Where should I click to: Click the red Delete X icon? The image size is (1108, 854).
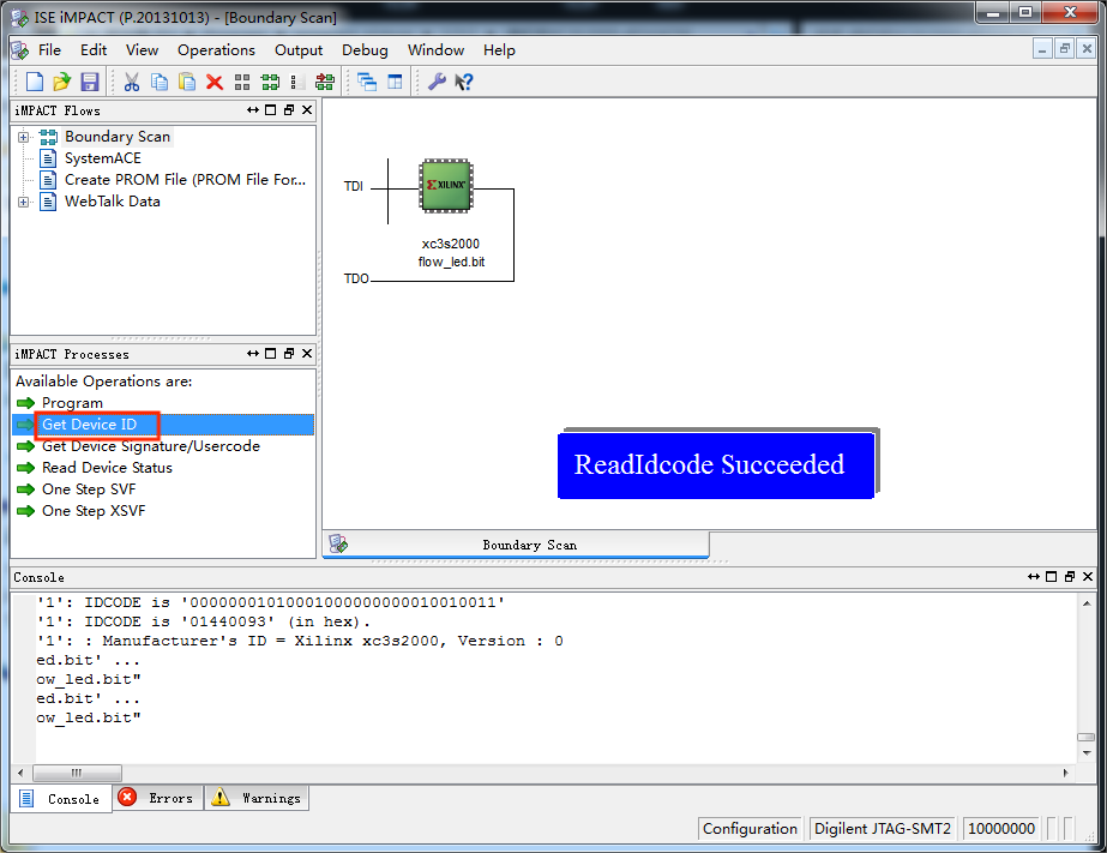215,82
